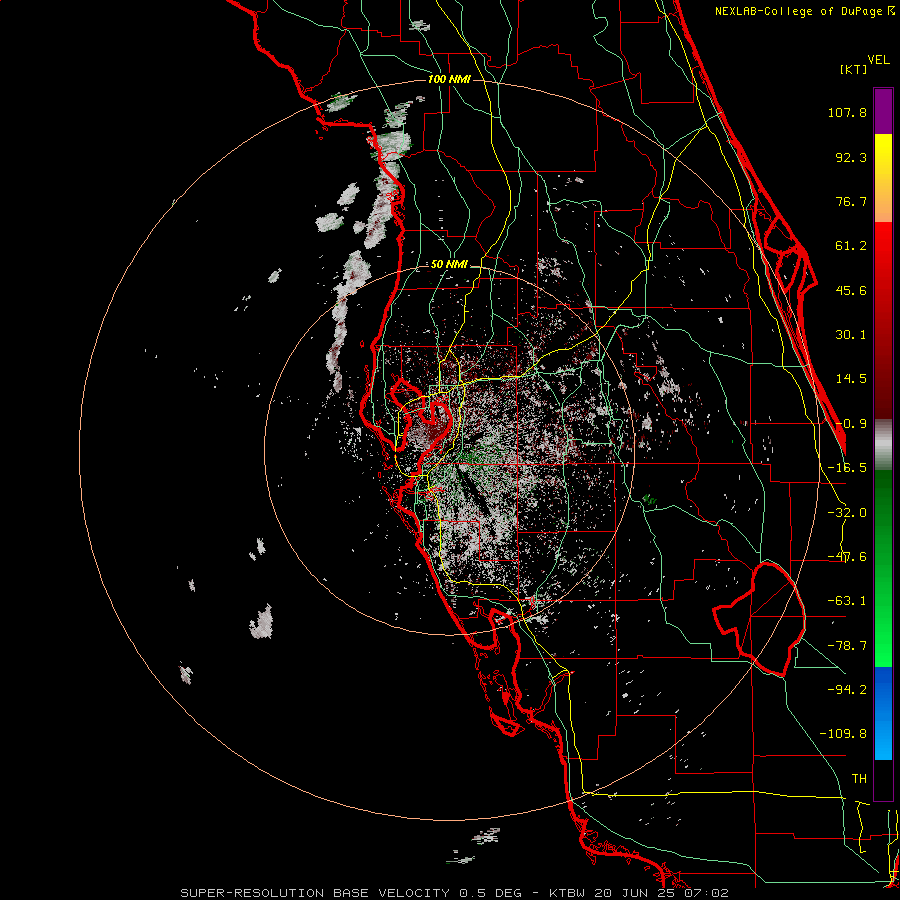Select the bright green color bar segment
Viewport: 900px width, 900px height.
(x=883, y=568)
